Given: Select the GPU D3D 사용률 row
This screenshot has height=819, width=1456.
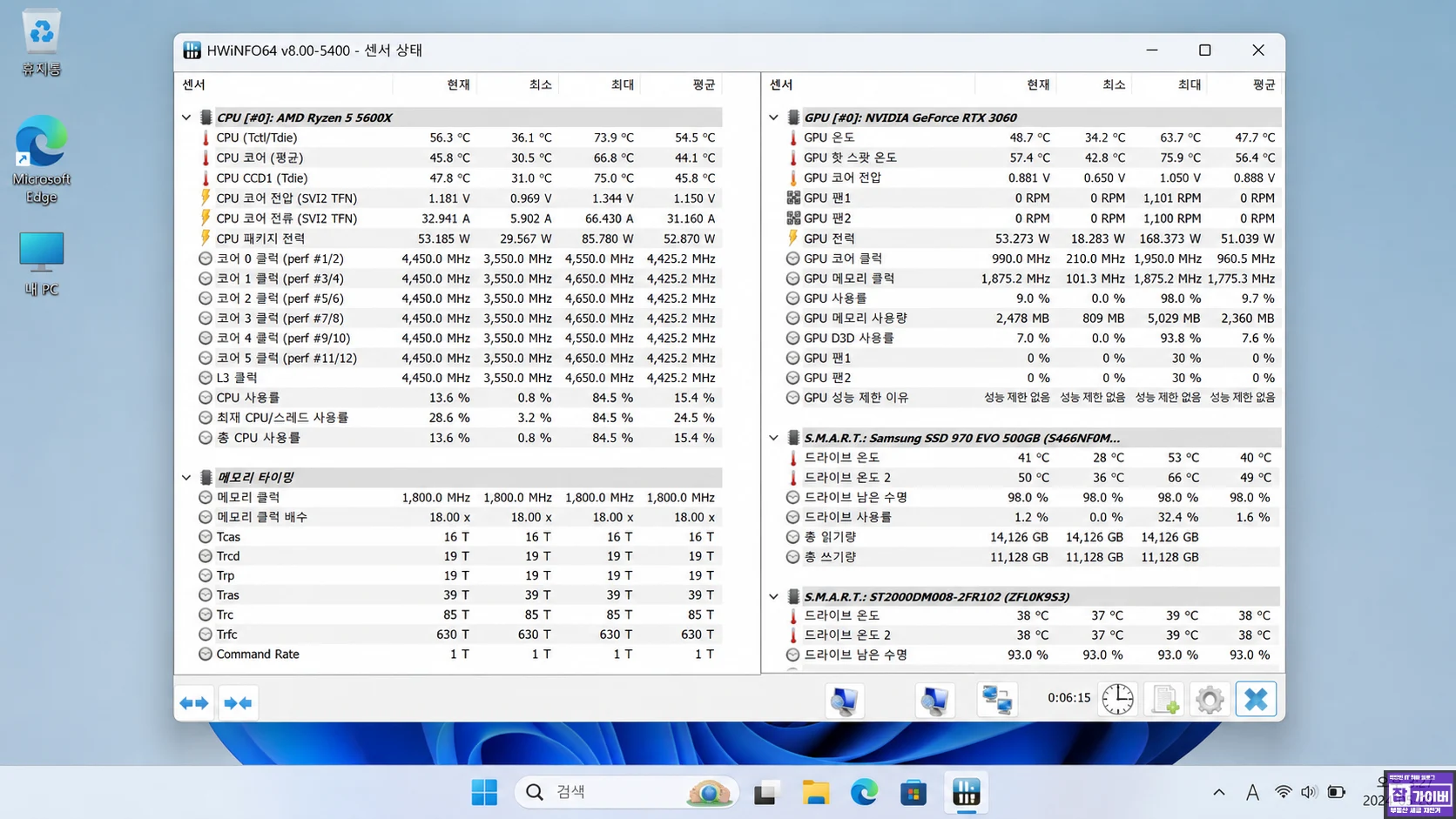Looking at the screenshot, I should (1033, 338).
